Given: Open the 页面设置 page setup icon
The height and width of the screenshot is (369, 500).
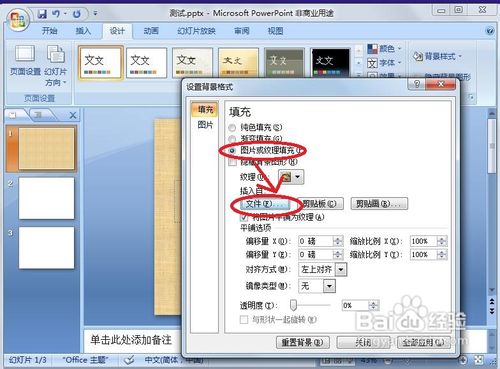Looking at the screenshot, I should pos(25,54).
